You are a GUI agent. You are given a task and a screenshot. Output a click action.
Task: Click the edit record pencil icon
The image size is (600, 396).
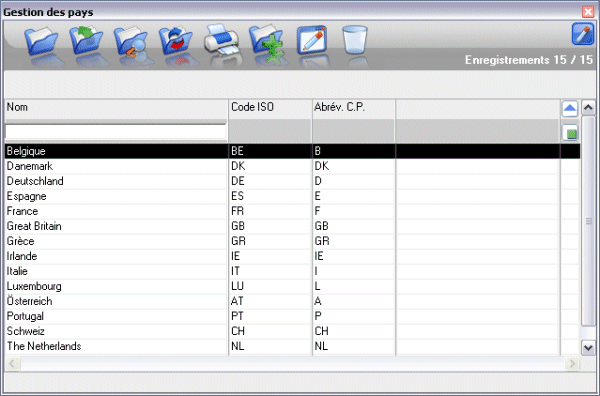point(312,40)
